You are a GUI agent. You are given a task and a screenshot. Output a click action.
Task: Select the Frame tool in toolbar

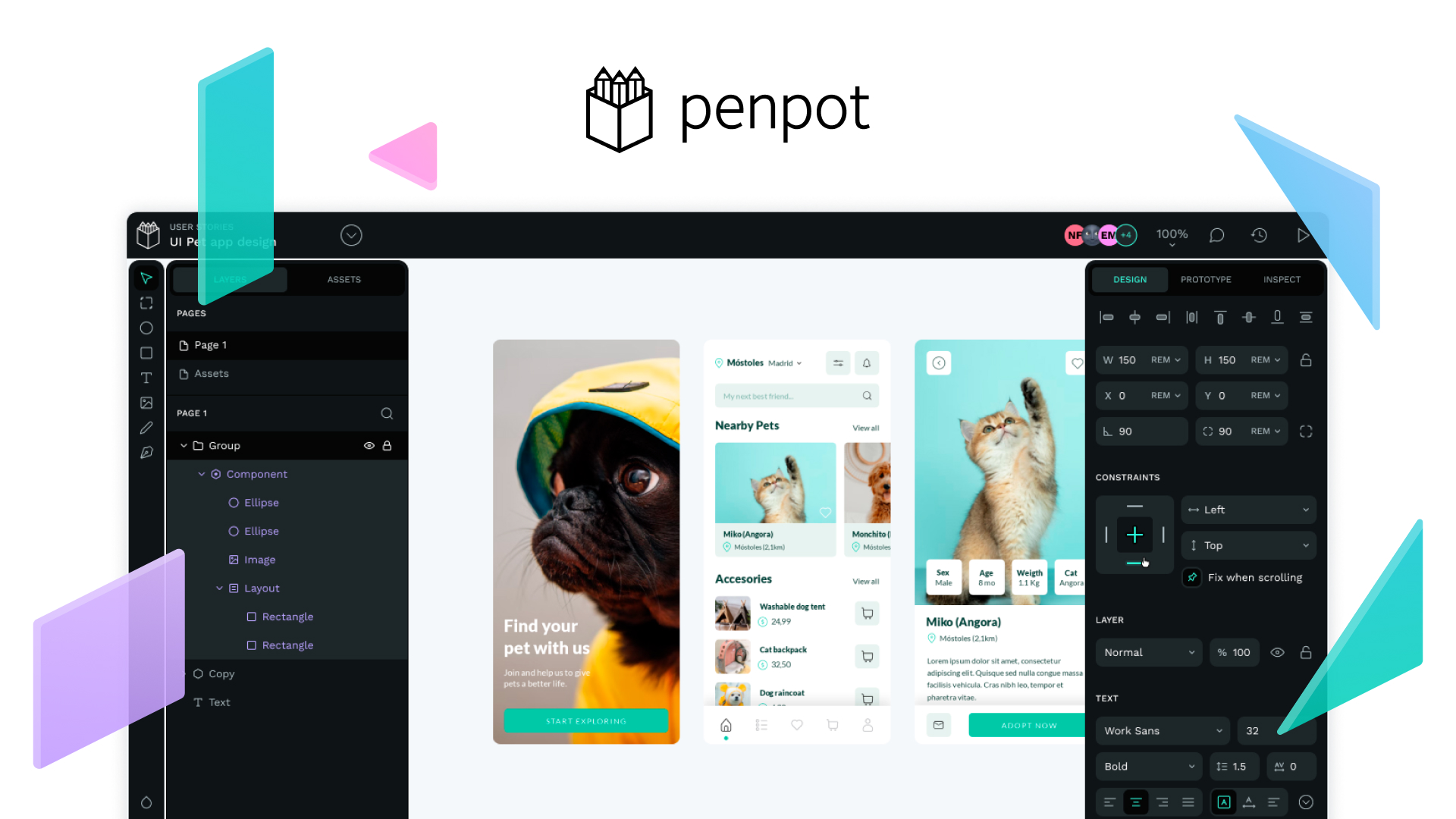[x=145, y=303]
